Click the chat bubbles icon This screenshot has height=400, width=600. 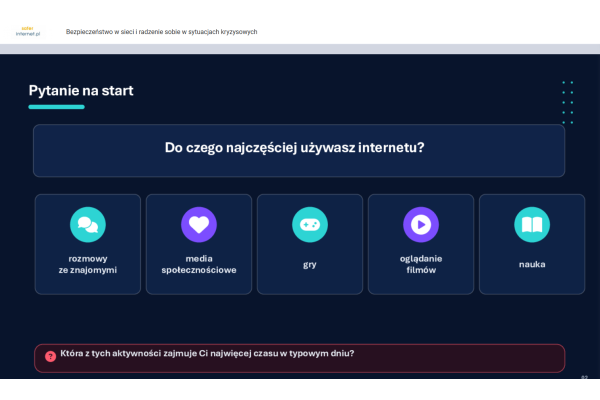(x=87, y=225)
